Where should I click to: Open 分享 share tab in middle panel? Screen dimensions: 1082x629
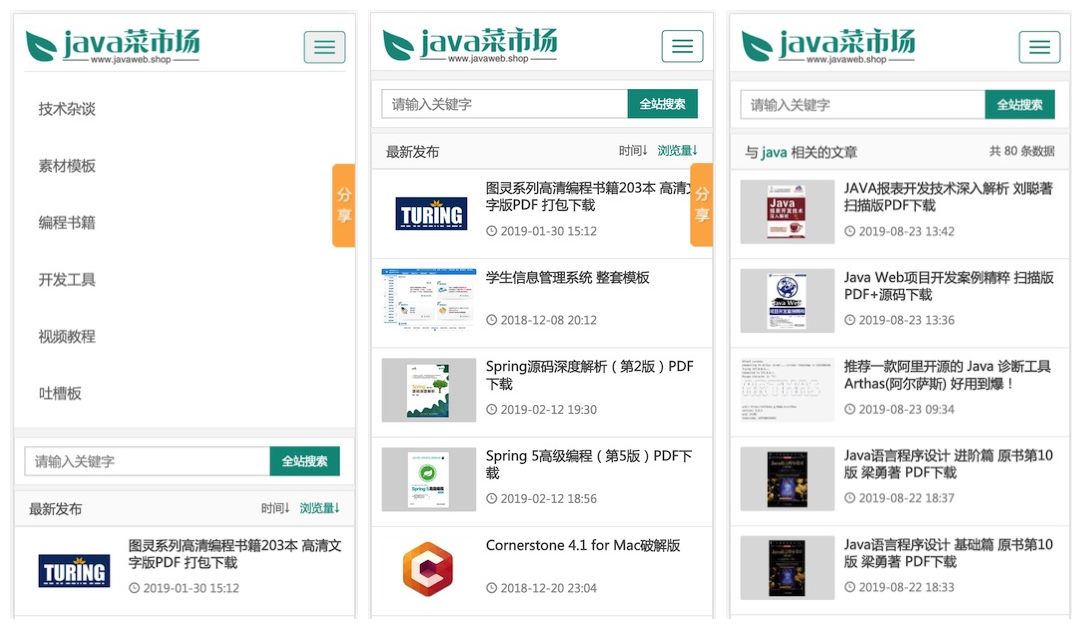pyautogui.click(x=701, y=205)
